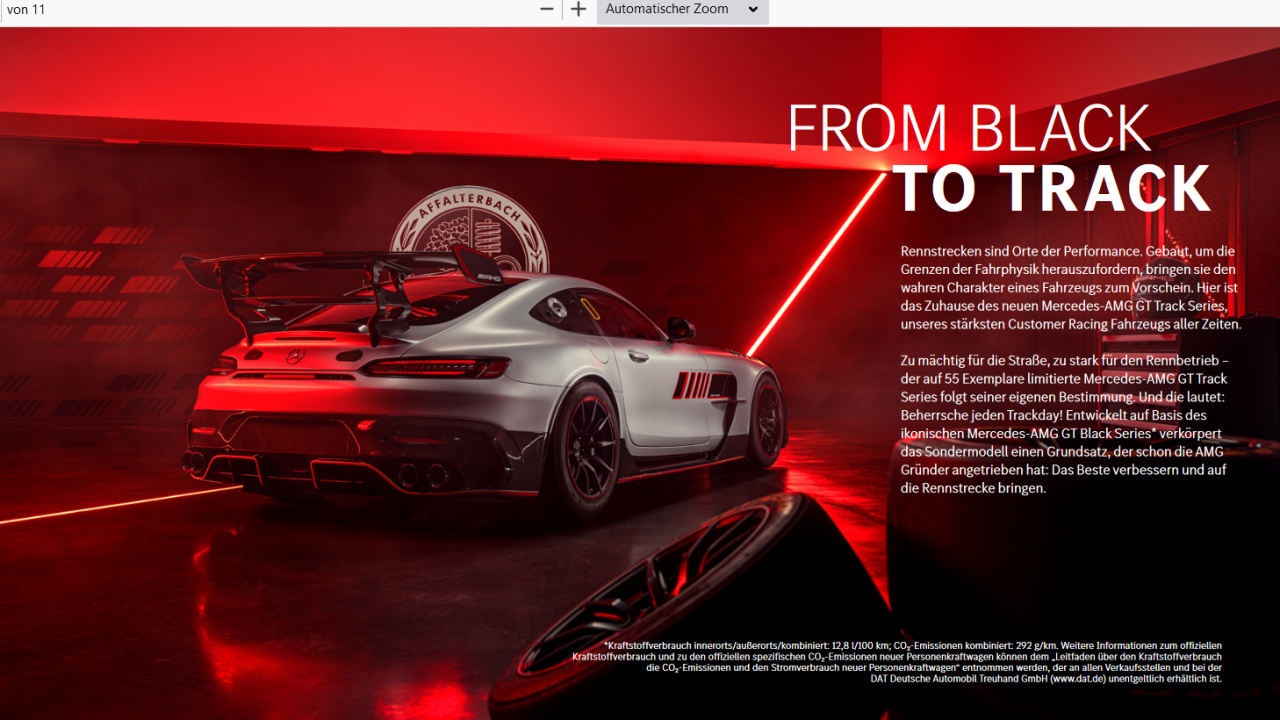
Task: Select the 'TO TRACK' bold headline
Action: coord(1051,189)
